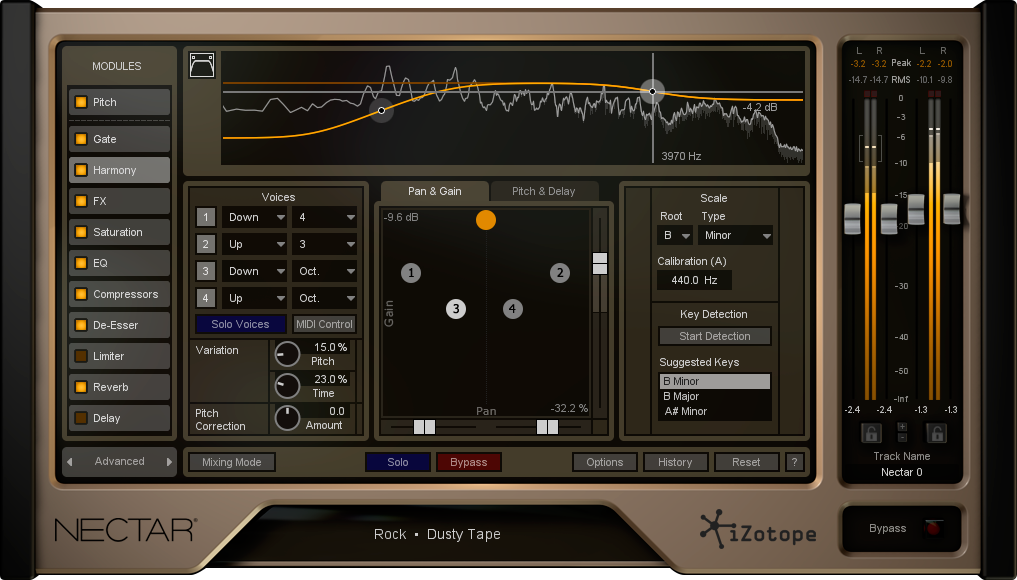The width and height of the screenshot is (1017, 580).
Task: Click the Variation Time knob
Action: [287, 386]
